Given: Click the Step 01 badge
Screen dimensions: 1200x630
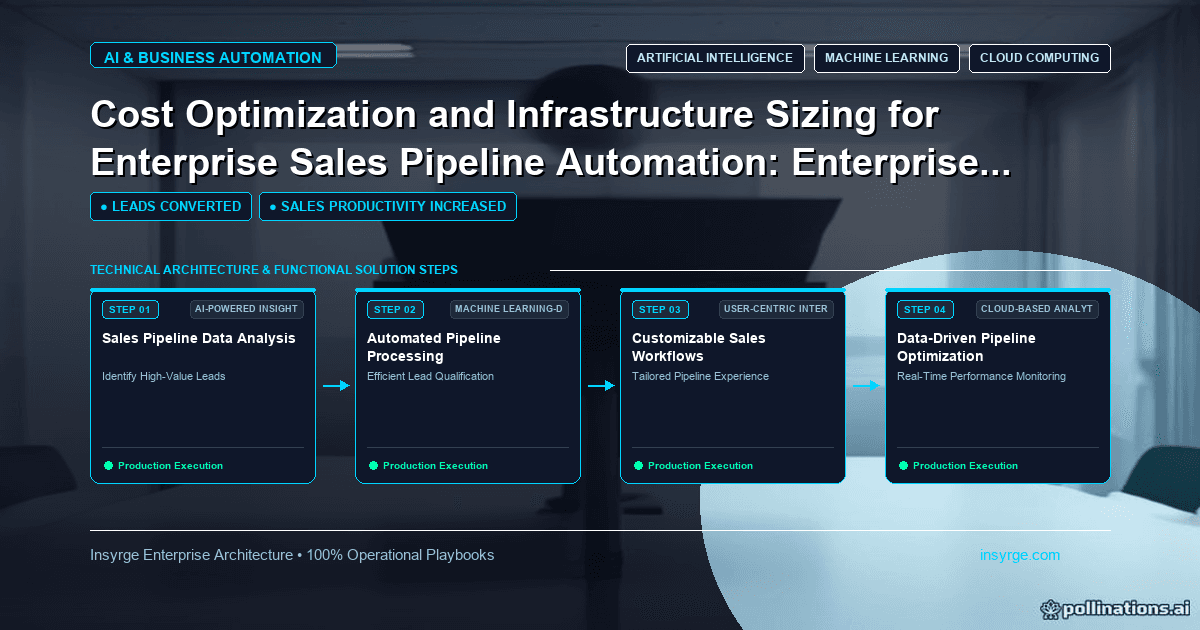Looking at the screenshot, I should point(130,309).
